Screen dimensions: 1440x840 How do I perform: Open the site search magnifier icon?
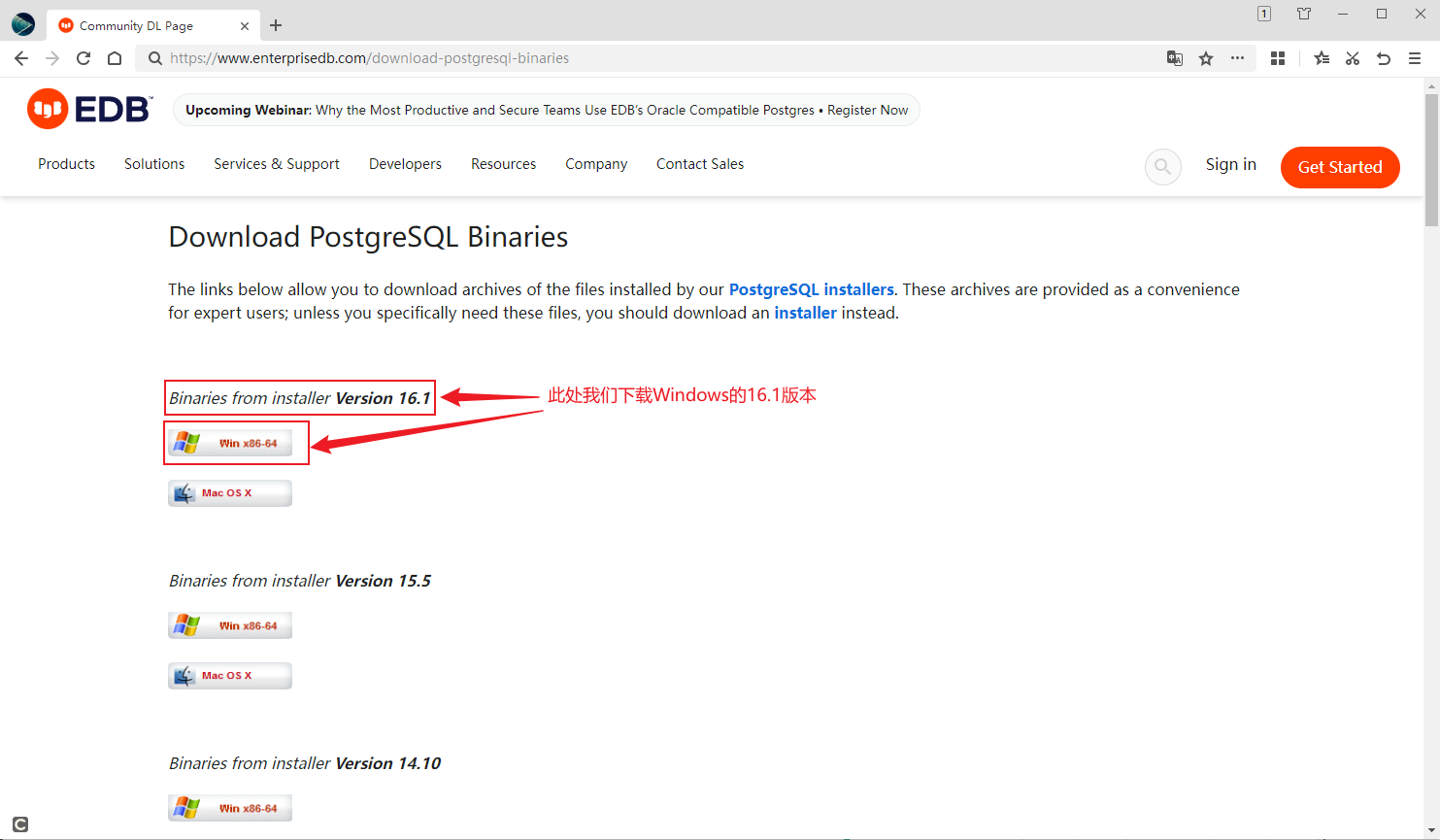click(x=1162, y=166)
